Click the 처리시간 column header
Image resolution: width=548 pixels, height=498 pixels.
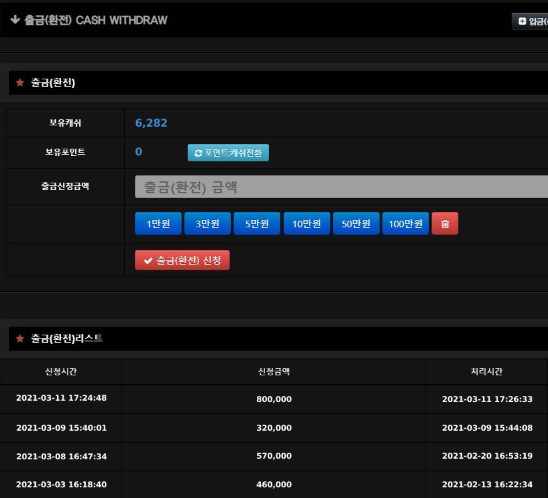pos(487,371)
